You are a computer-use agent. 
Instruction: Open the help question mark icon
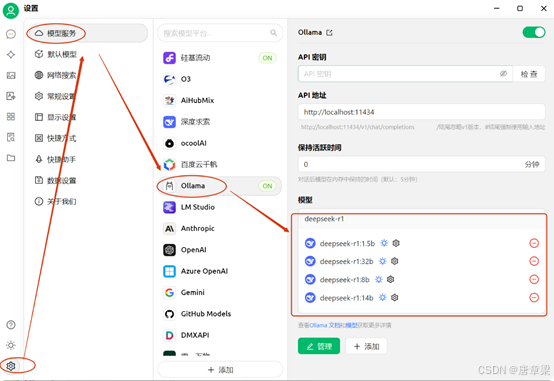(x=11, y=324)
